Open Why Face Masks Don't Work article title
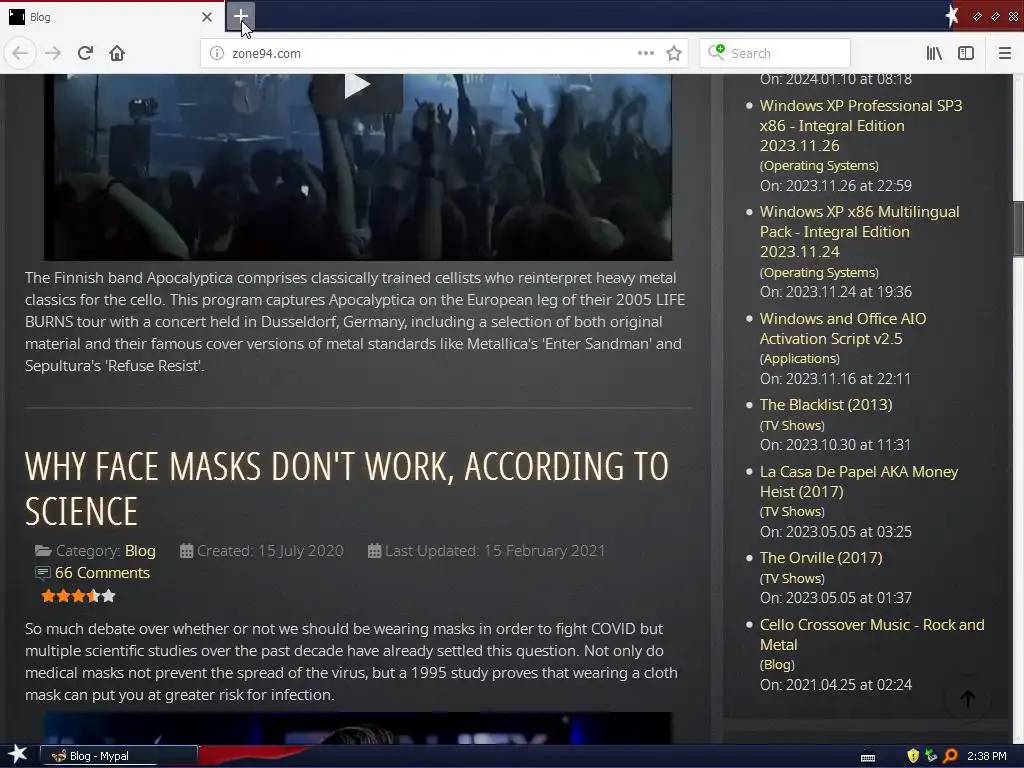1024x768 pixels. [x=347, y=488]
